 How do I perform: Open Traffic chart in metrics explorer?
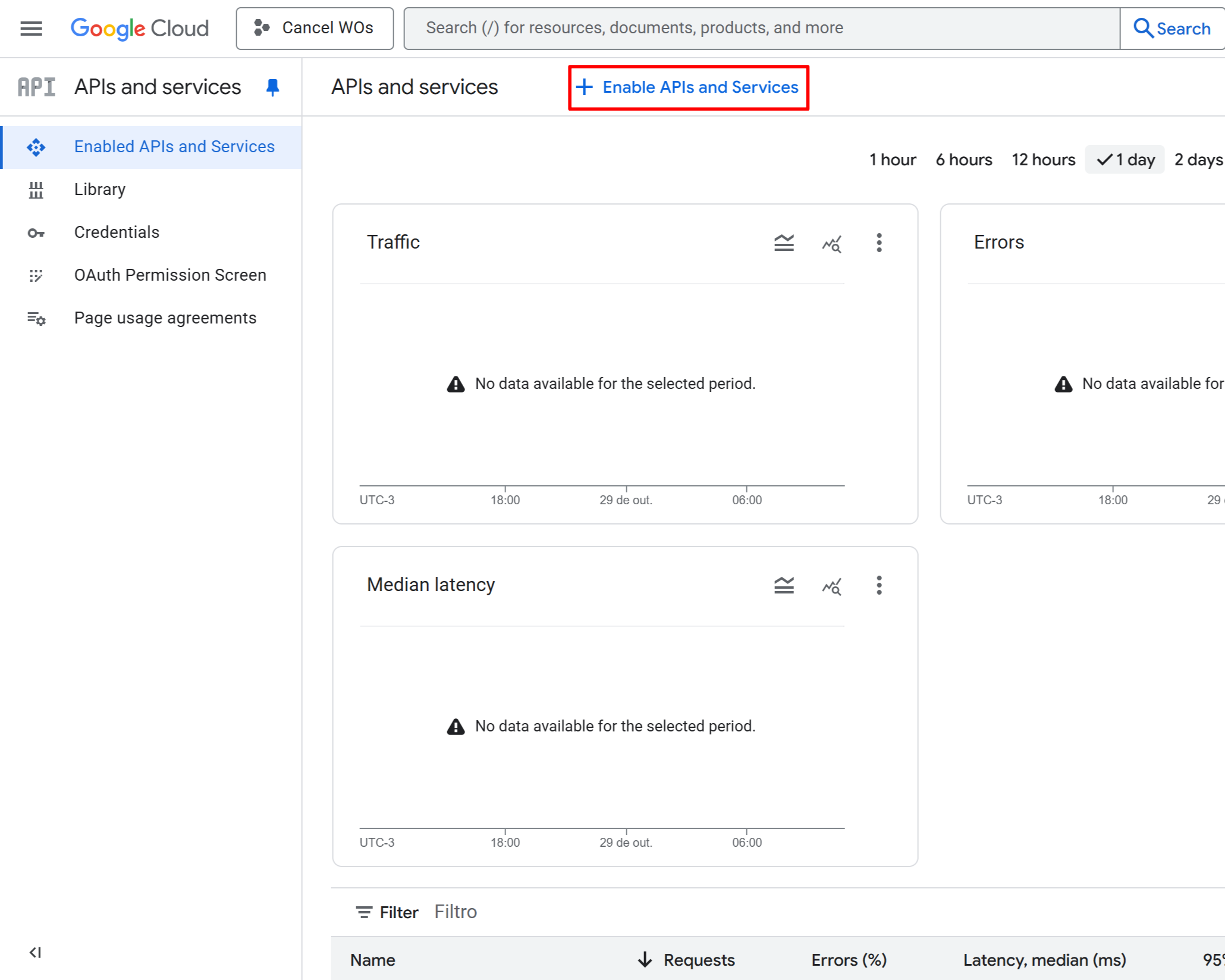pyautogui.click(x=831, y=243)
